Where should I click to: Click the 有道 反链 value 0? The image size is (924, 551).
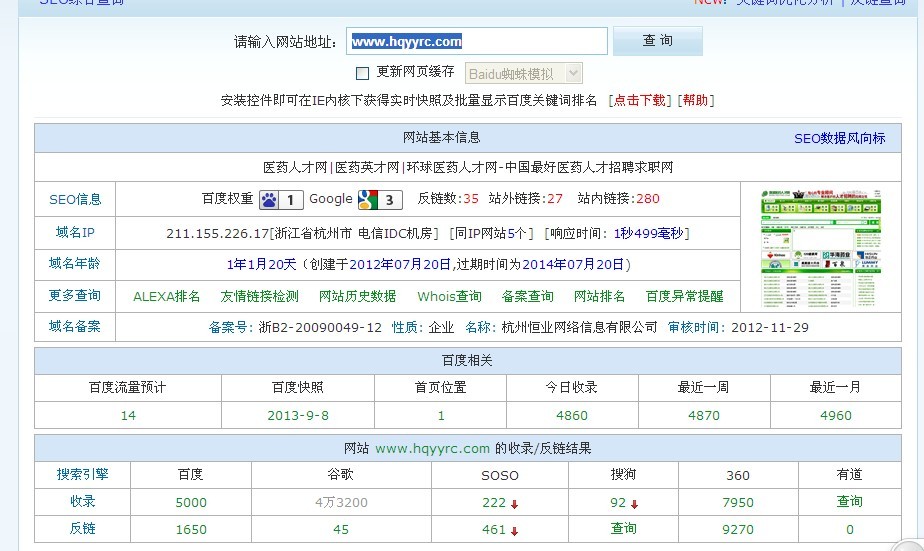(x=850, y=530)
